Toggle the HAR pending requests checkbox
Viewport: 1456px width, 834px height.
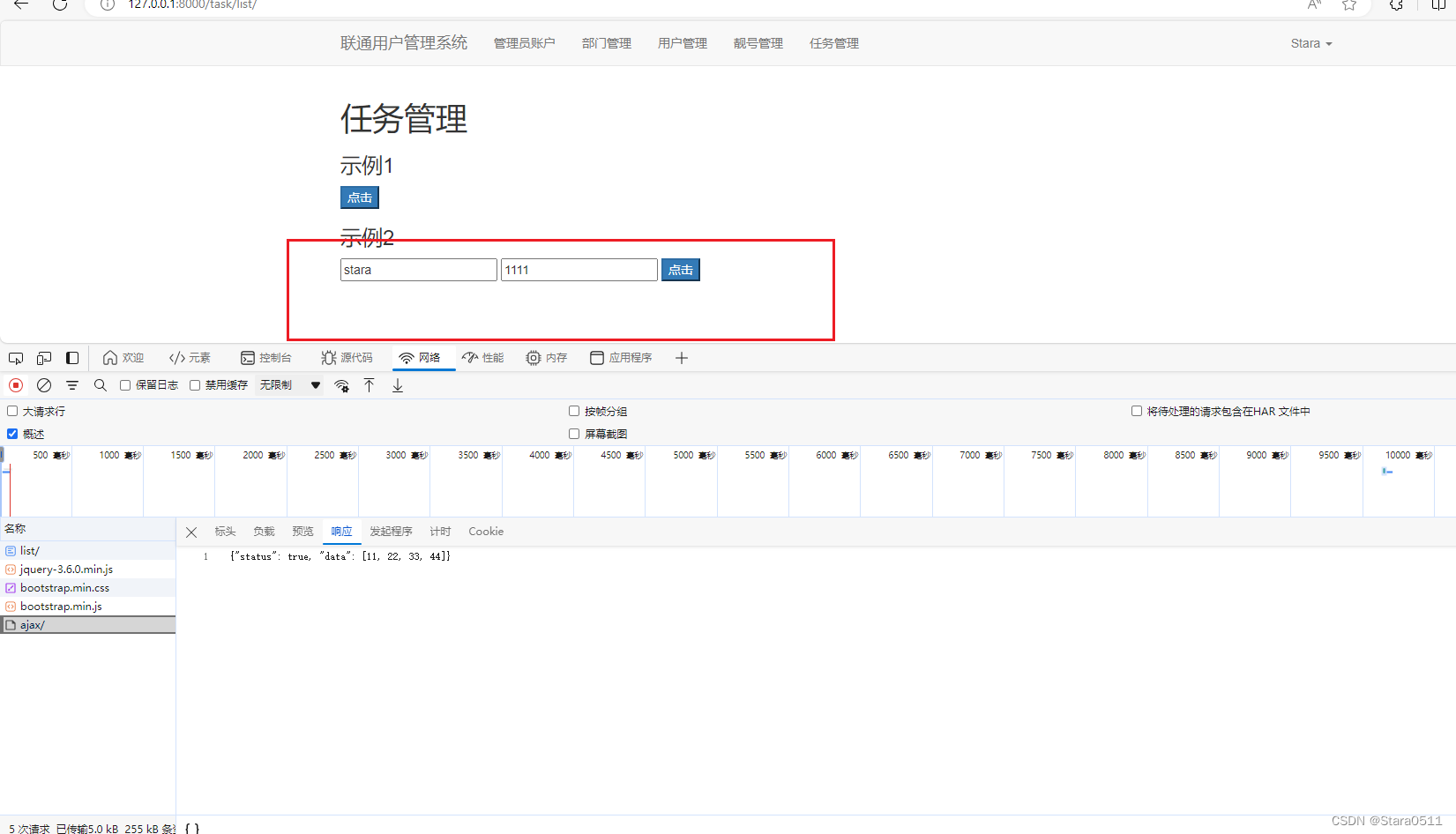tap(1137, 411)
